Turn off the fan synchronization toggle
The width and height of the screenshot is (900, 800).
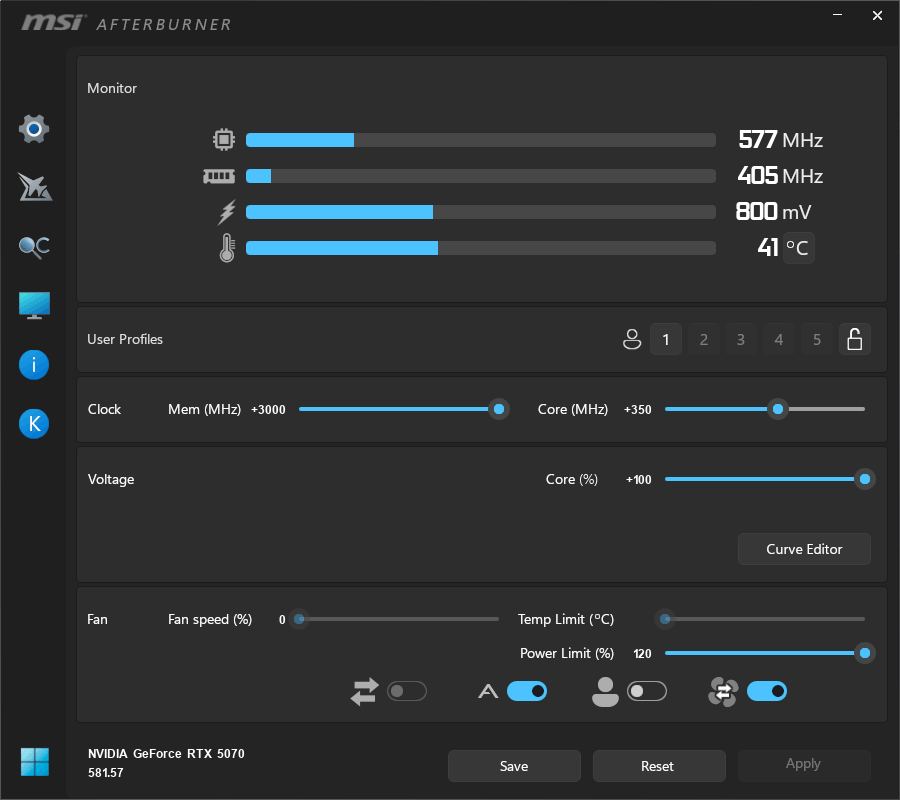pyautogui.click(x=767, y=691)
